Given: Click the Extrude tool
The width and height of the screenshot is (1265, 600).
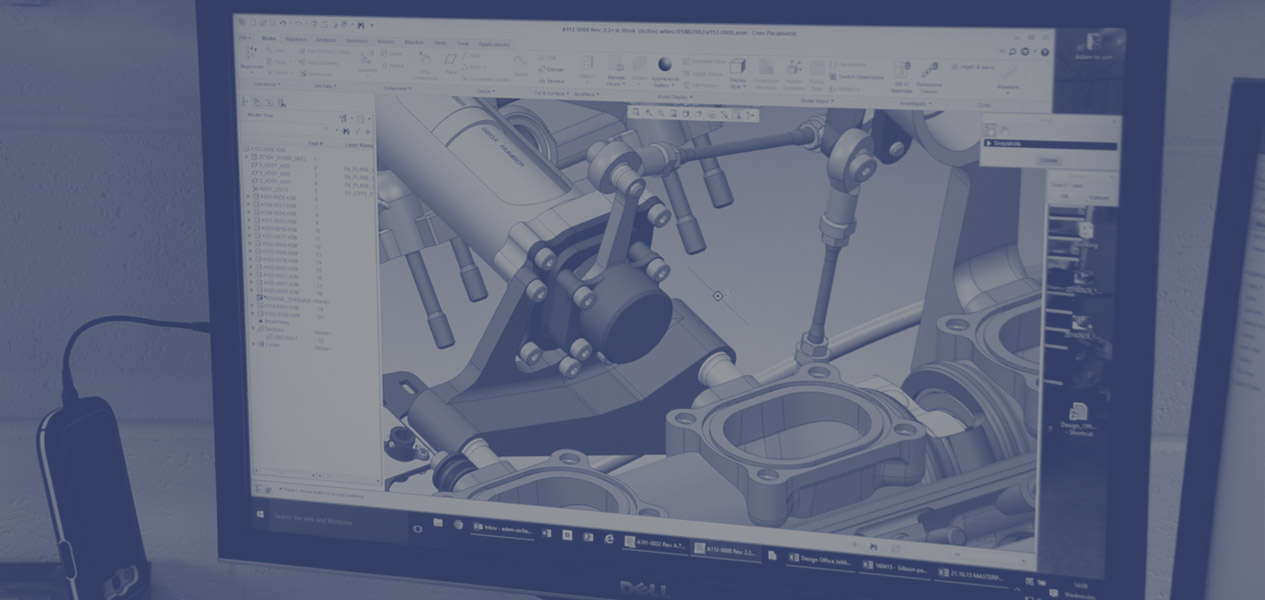Looking at the screenshot, I should point(553,69).
